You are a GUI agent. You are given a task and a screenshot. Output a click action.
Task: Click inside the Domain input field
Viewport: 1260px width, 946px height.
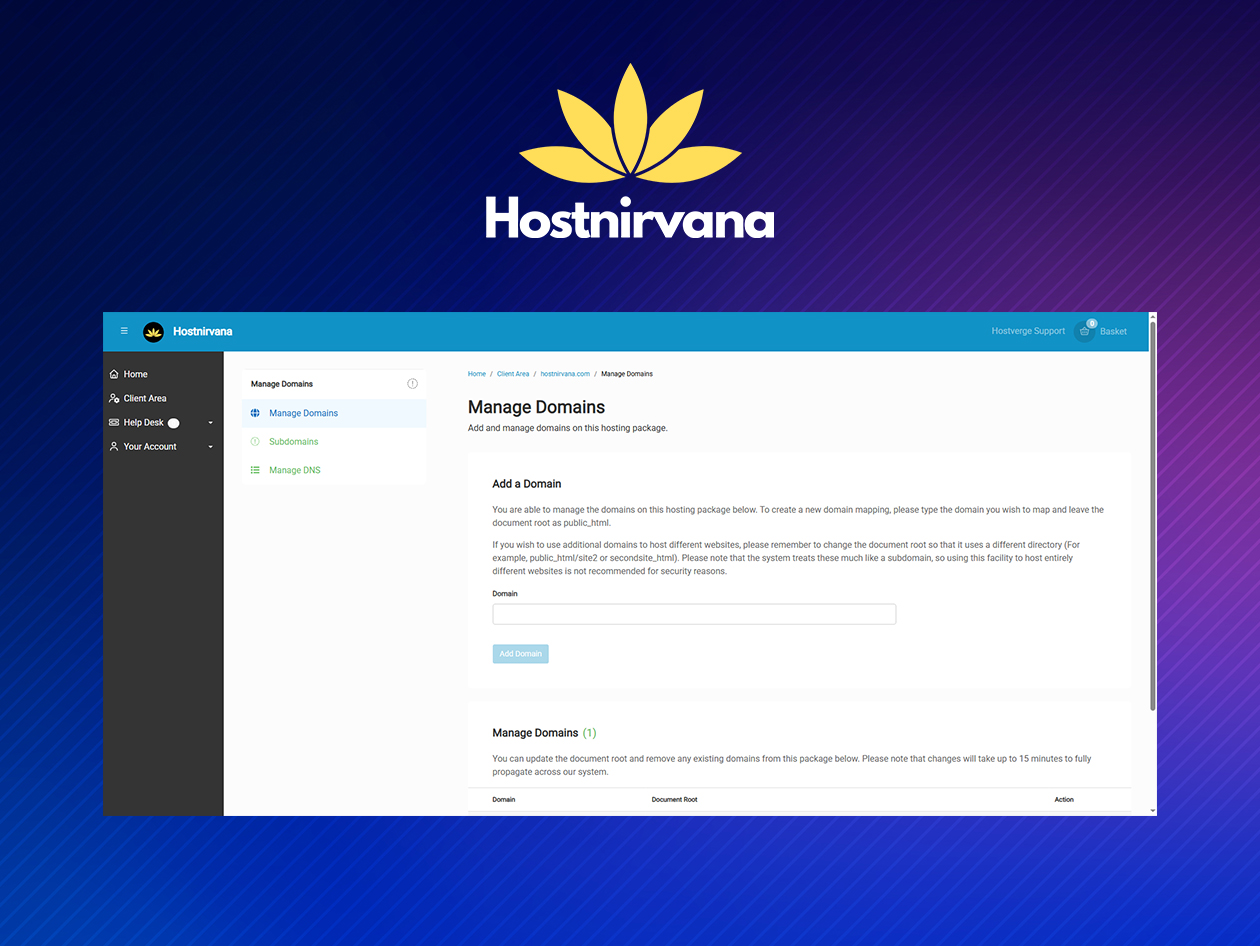coord(694,613)
